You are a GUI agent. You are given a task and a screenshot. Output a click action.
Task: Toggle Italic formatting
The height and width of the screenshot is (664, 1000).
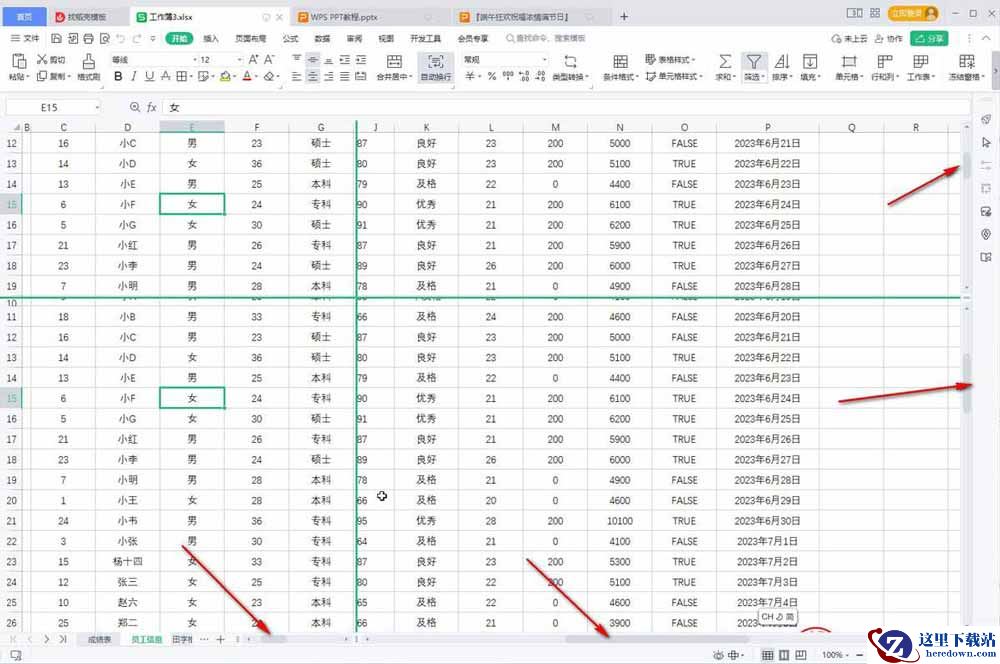point(133,77)
